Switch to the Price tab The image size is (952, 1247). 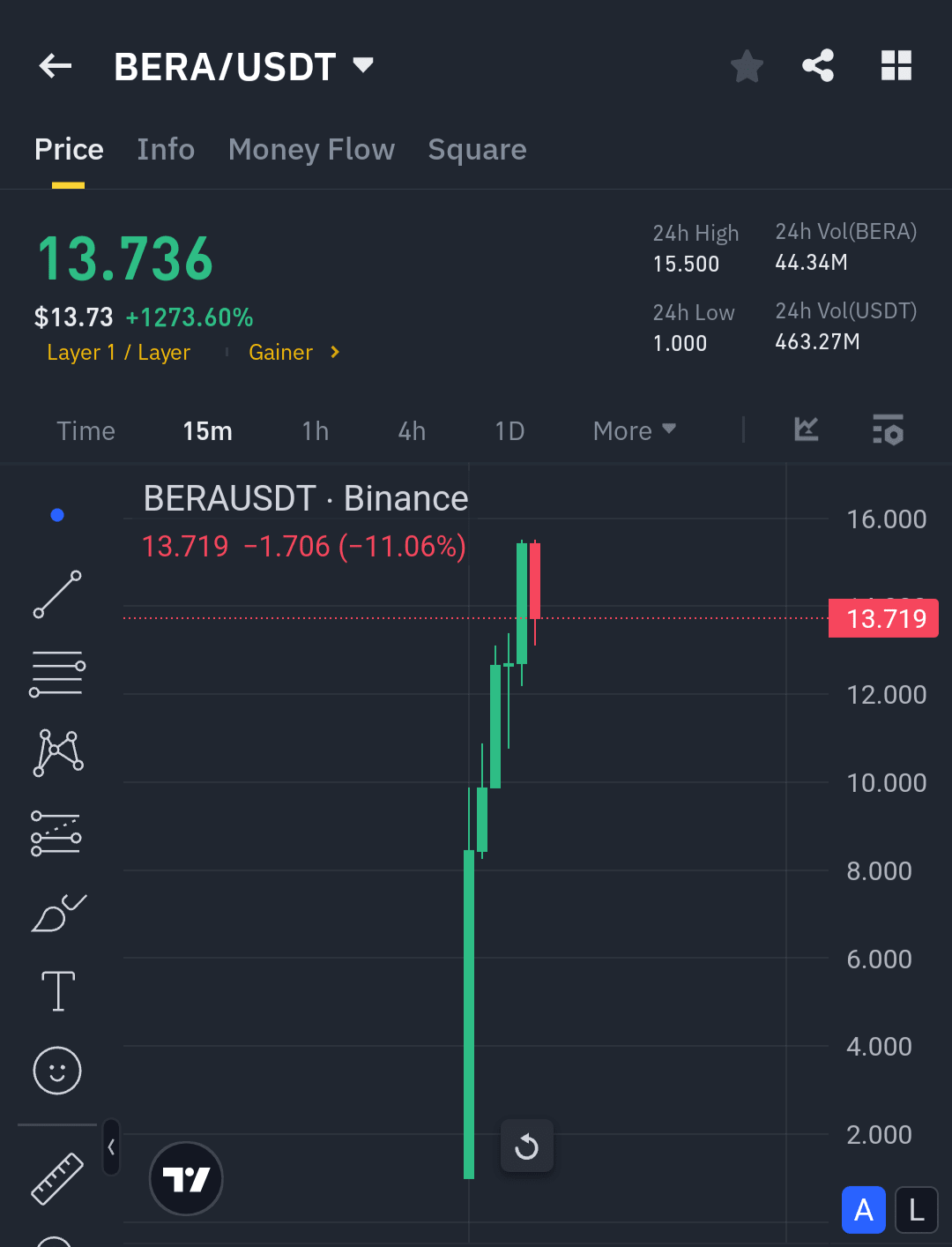click(69, 150)
